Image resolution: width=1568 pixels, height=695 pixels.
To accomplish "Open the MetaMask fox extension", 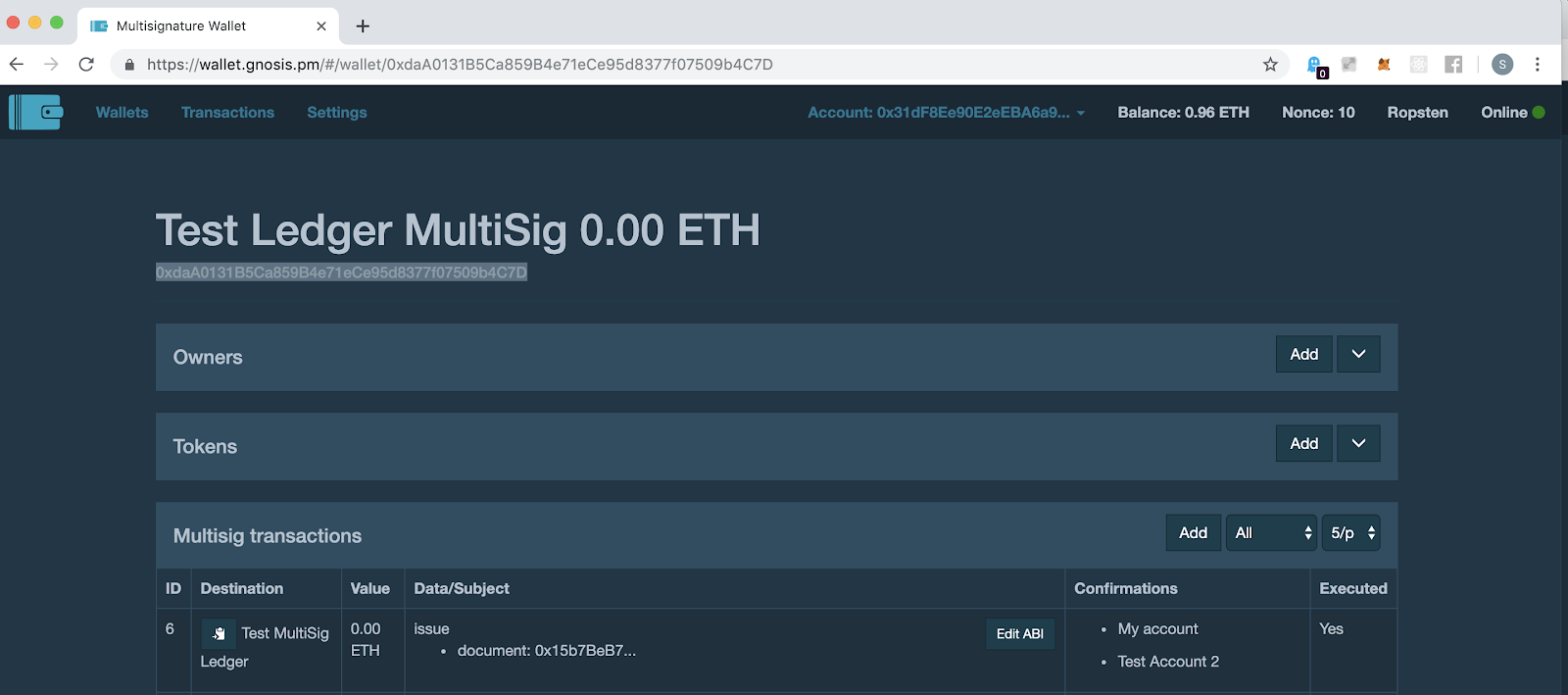I will [1384, 65].
